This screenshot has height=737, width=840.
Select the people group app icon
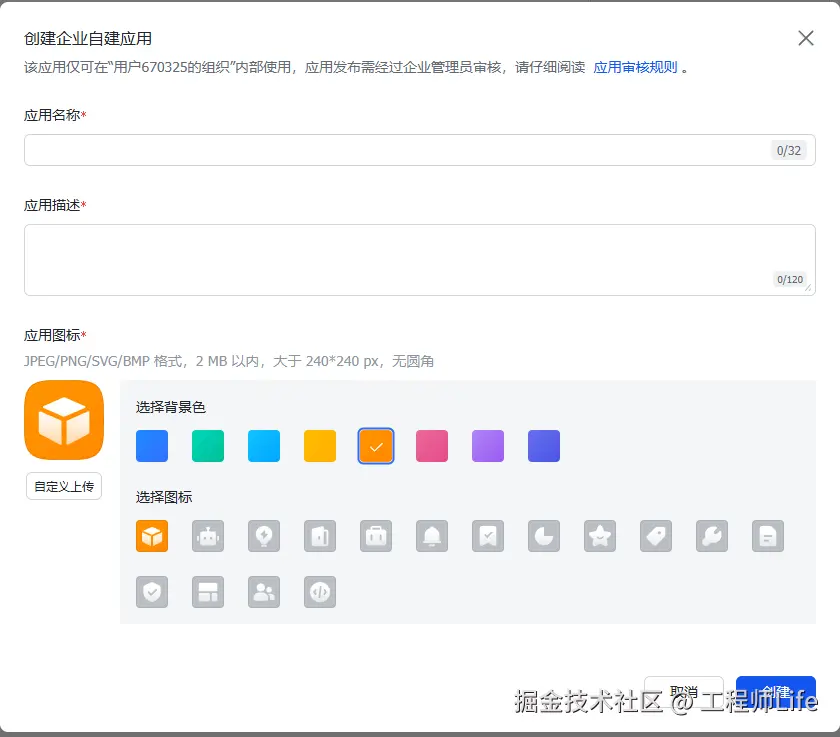(x=264, y=592)
